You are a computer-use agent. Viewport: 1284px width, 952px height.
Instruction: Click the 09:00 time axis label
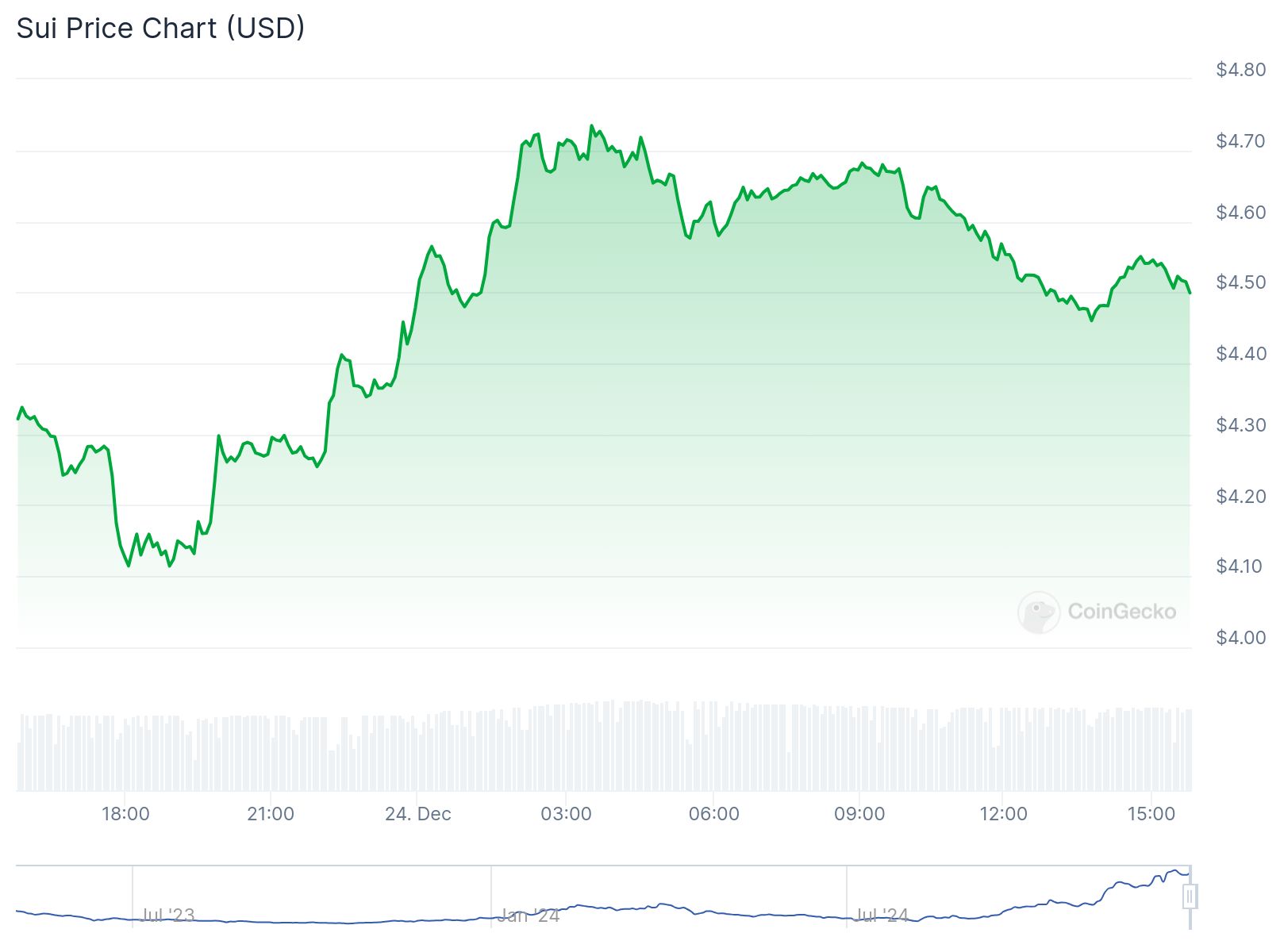click(x=859, y=814)
